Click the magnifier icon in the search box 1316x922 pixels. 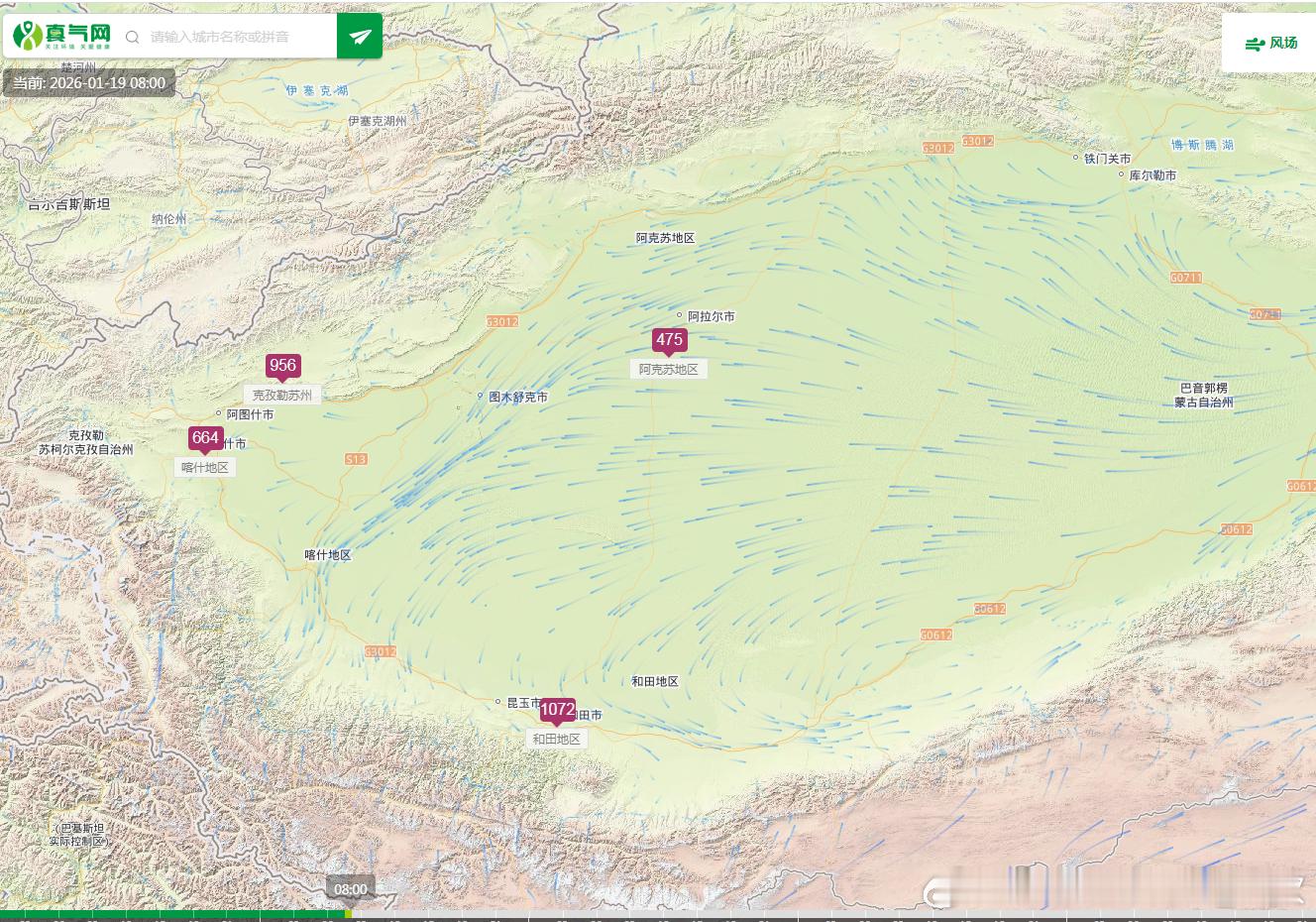click(132, 37)
